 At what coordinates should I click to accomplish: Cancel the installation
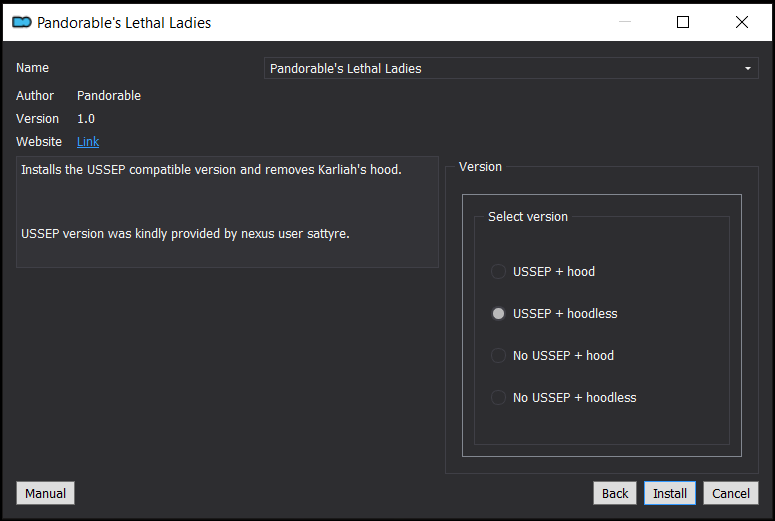[x=731, y=493]
